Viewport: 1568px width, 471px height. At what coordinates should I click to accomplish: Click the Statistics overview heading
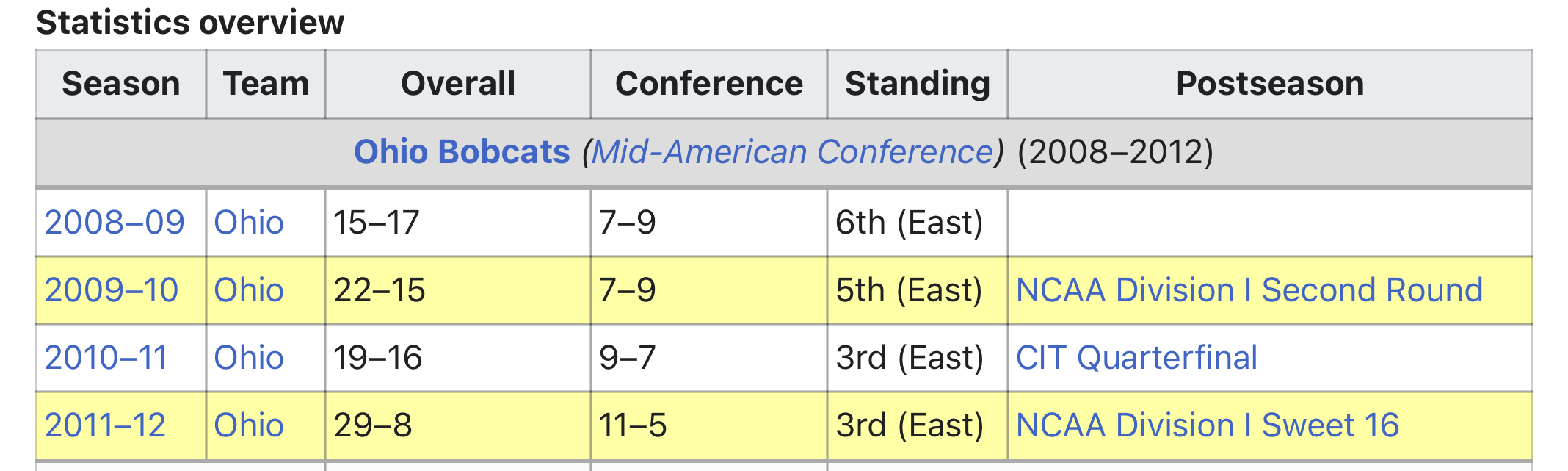(x=190, y=23)
